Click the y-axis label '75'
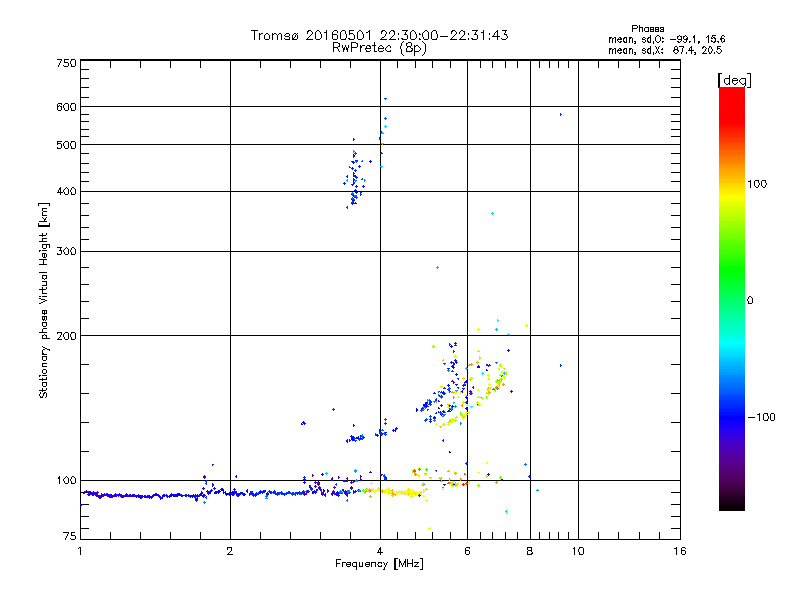 pos(70,536)
